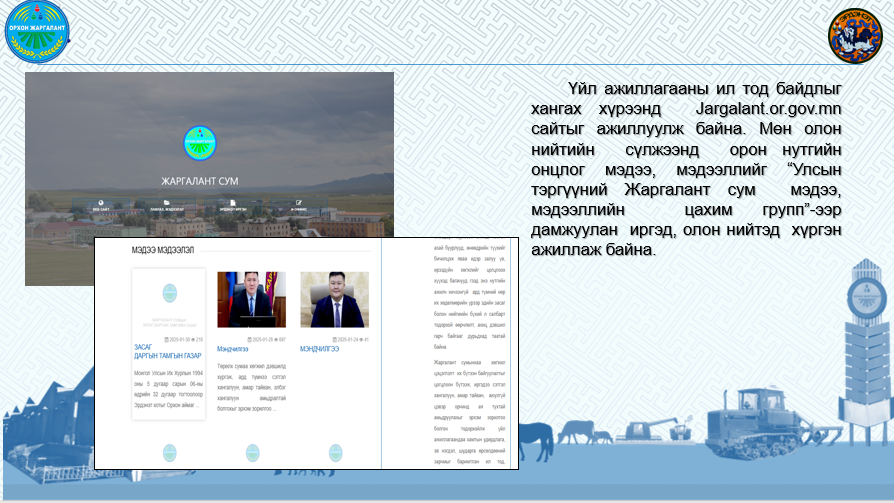Click the circular sum logo above ЖАРГАЛАНТ СУМ
This screenshot has height=503, width=894.
[x=200, y=142]
